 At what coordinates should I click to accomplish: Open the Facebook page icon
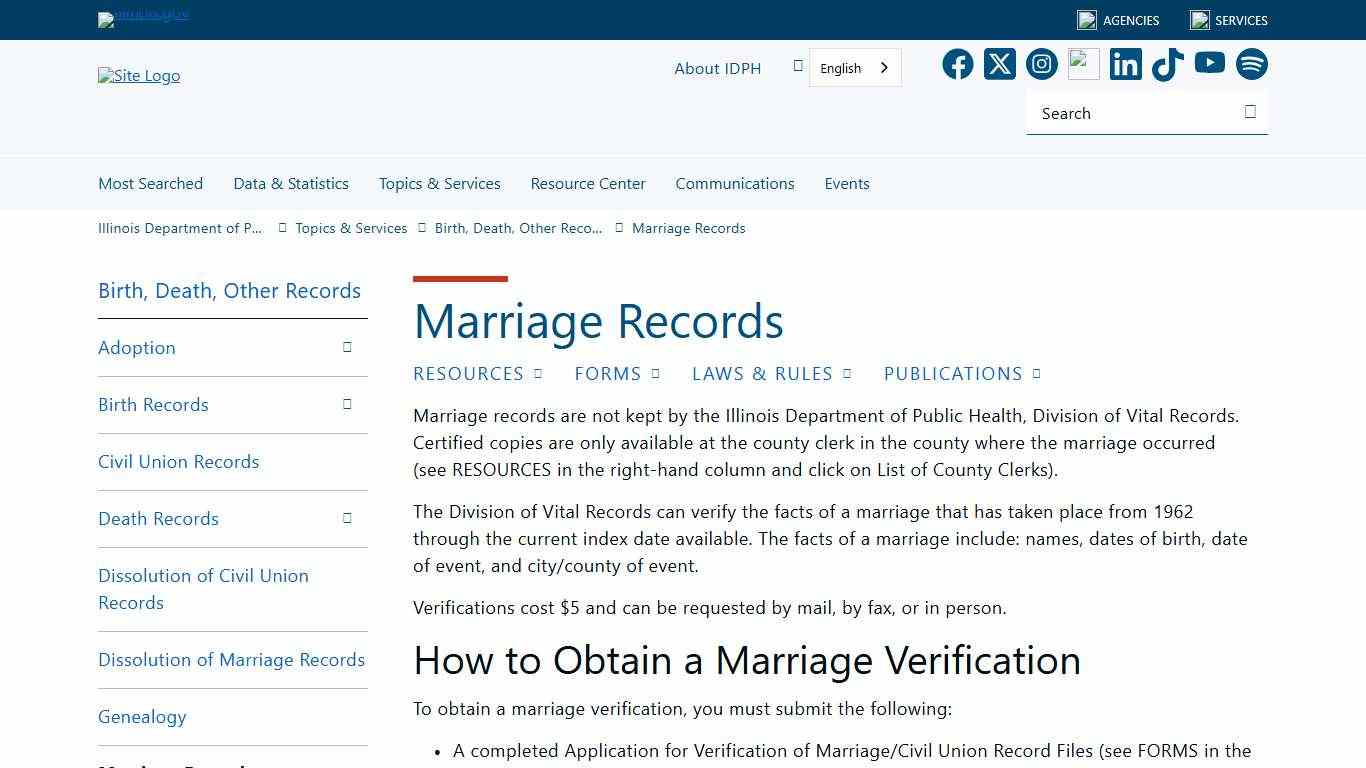[x=957, y=63]
